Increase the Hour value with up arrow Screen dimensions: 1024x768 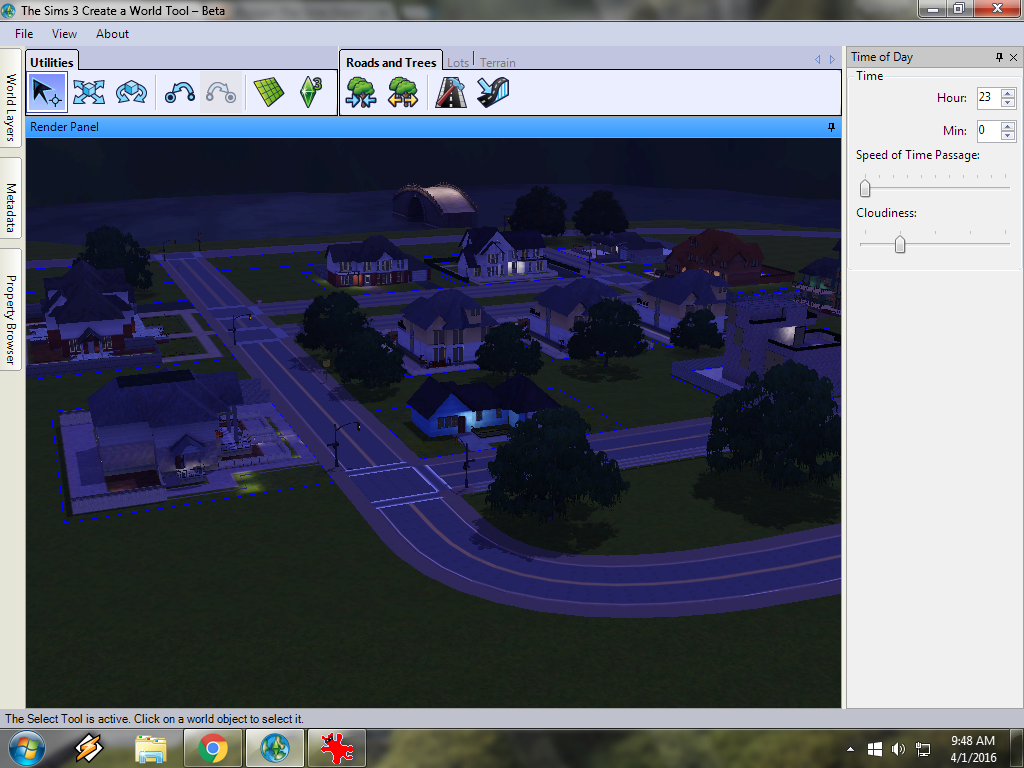tap(1008, 93)
